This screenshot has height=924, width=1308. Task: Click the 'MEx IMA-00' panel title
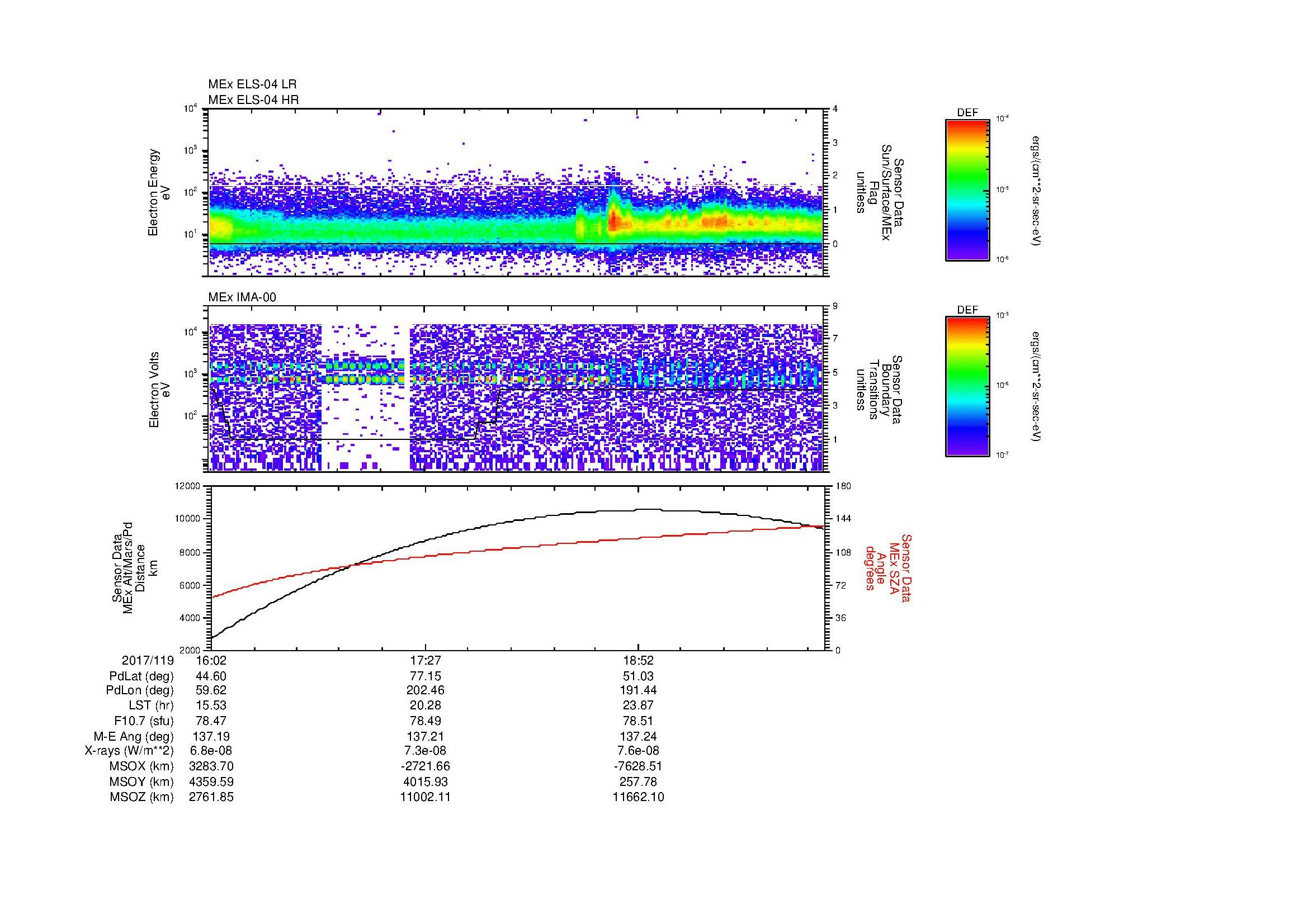pyautogui.click(x=242, y=297)
